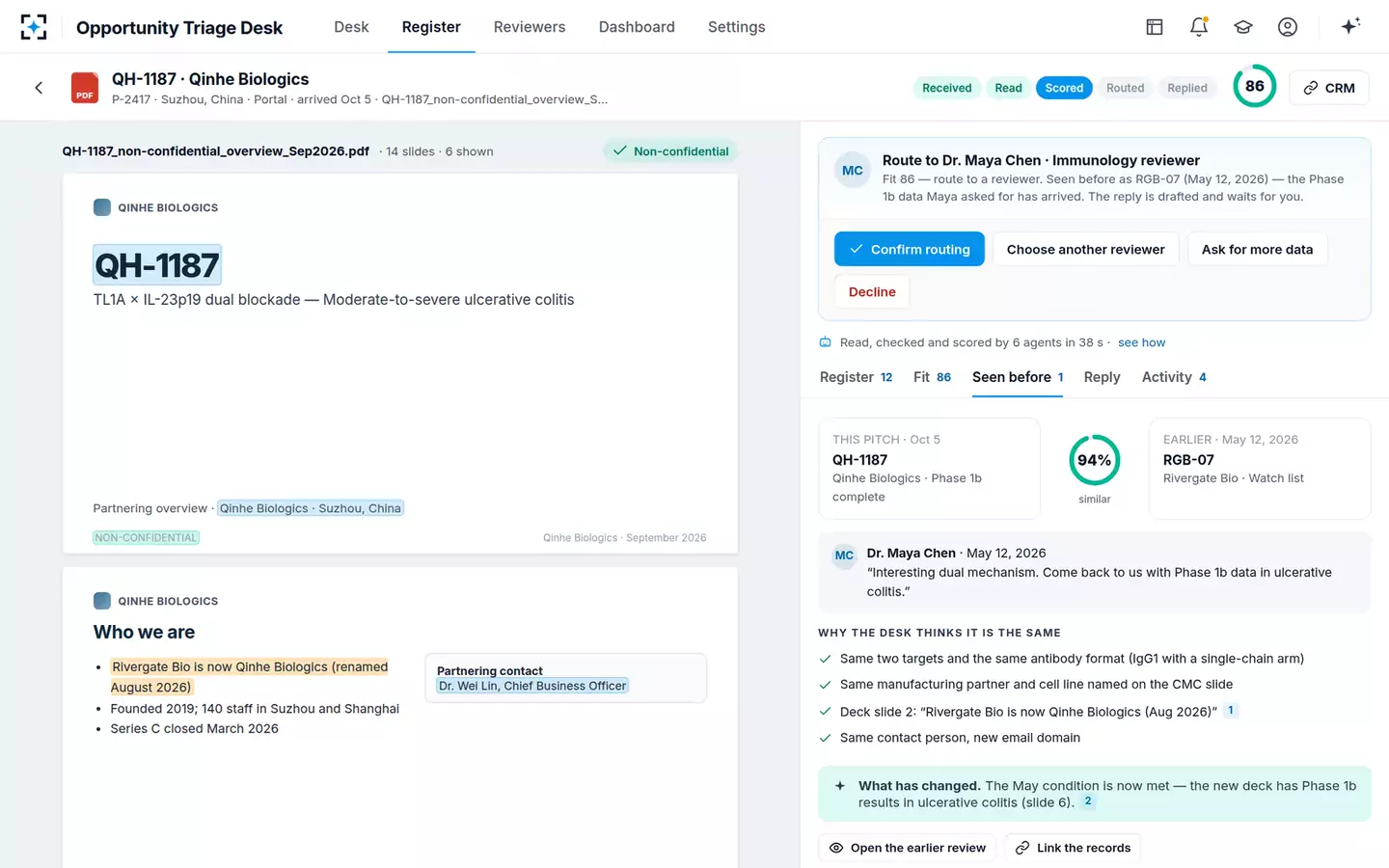Select the Scored status pill
The image size is (1389, 868).
(1064, 88)
